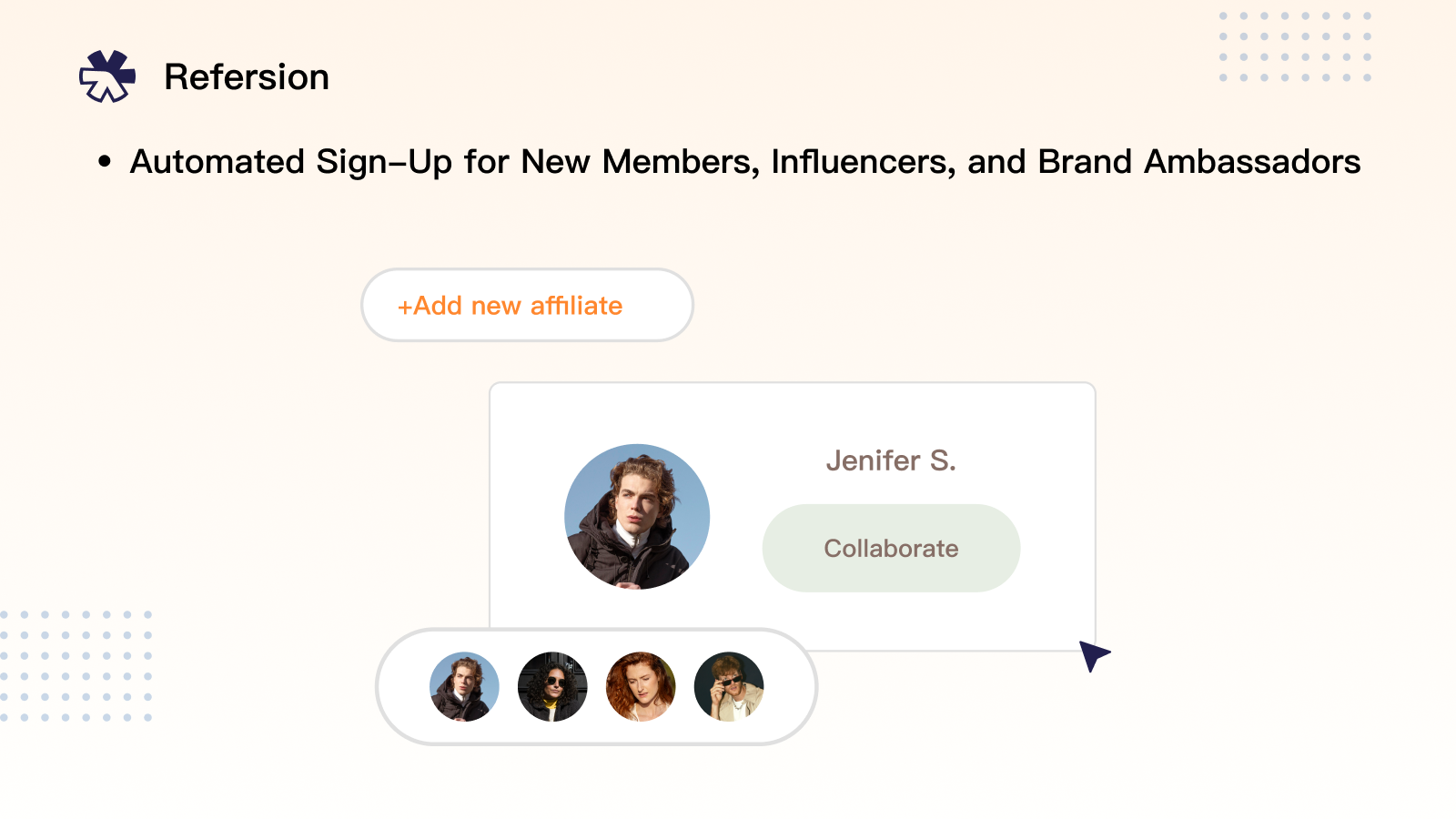Pick the avatar with curly dark hair
This screenshot has width=1456, height=819.
coord(552,687)
